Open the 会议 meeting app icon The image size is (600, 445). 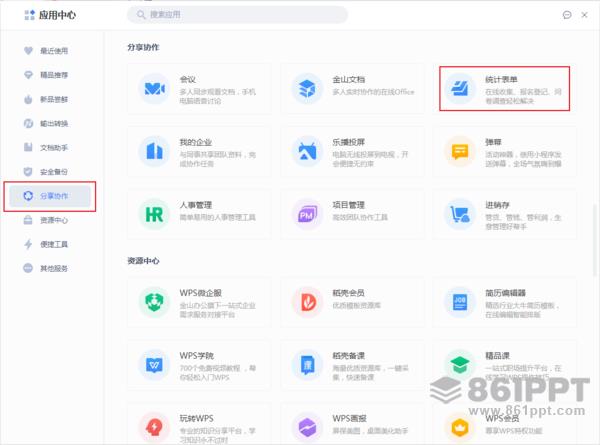click(154, 88)
